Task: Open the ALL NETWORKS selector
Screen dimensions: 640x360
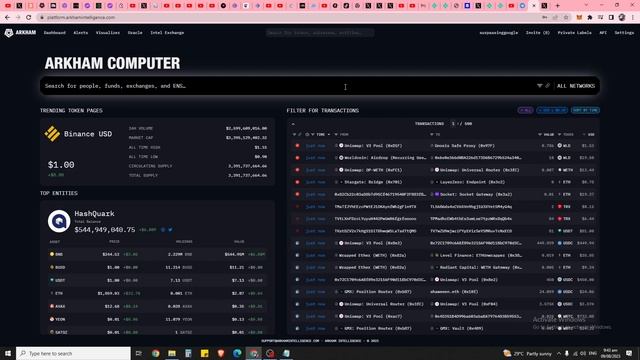Action: tap(576, 86)
